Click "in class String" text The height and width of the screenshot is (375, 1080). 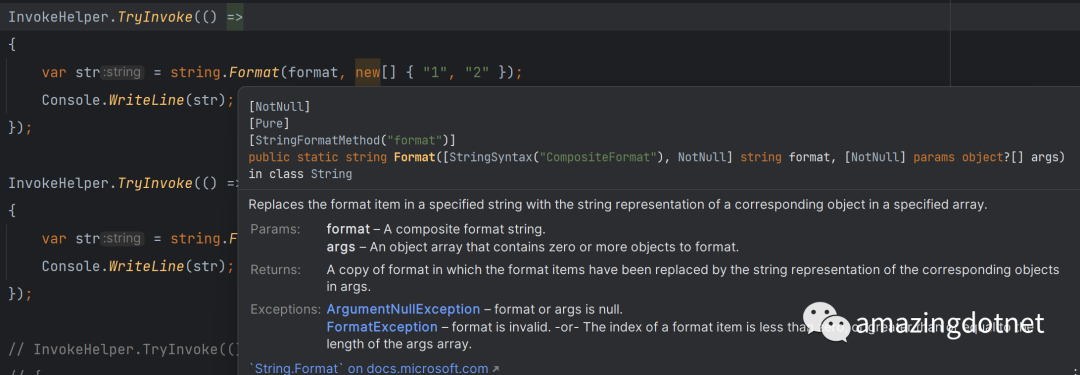point(300,174)
